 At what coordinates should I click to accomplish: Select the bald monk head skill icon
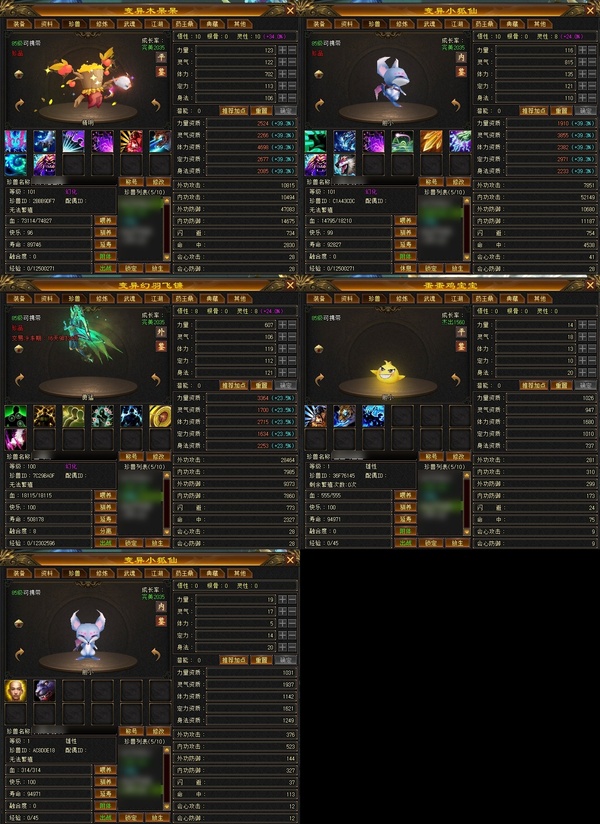point(16,691)
